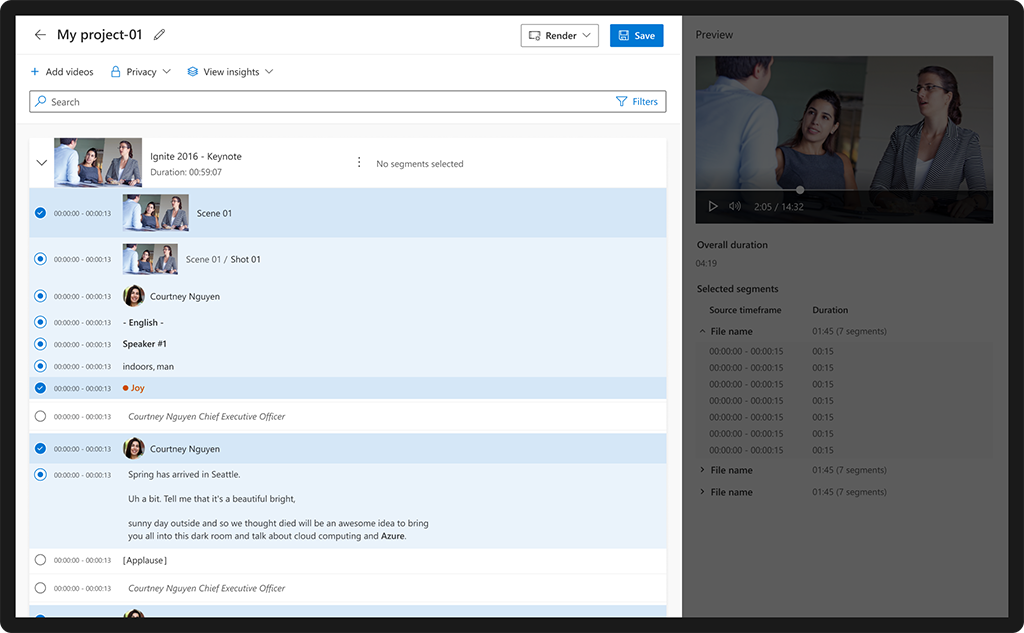Click the View insights layers icon
Screen dimensions: 1024x633
(x=192, y=71)
